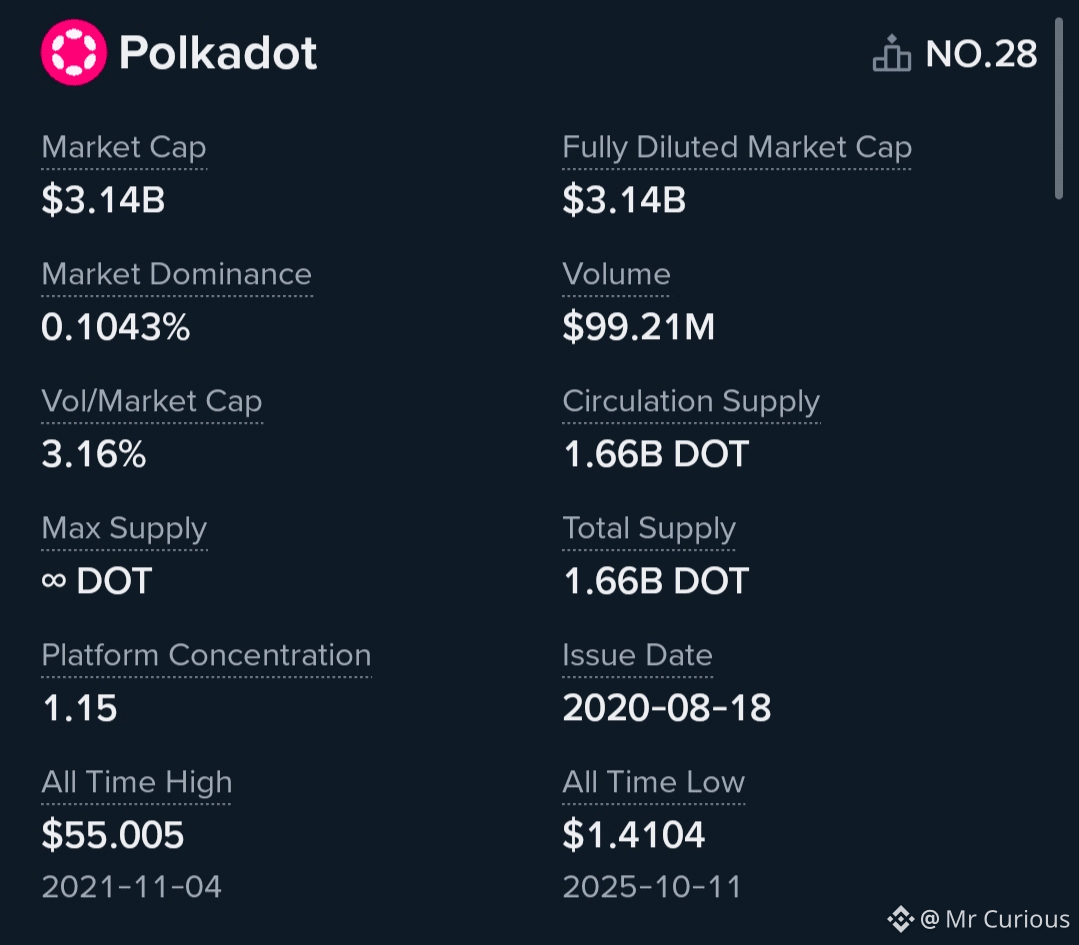Tap the Max Supply label
This screenshot has width=1079, height=945.
coord(124,529)
